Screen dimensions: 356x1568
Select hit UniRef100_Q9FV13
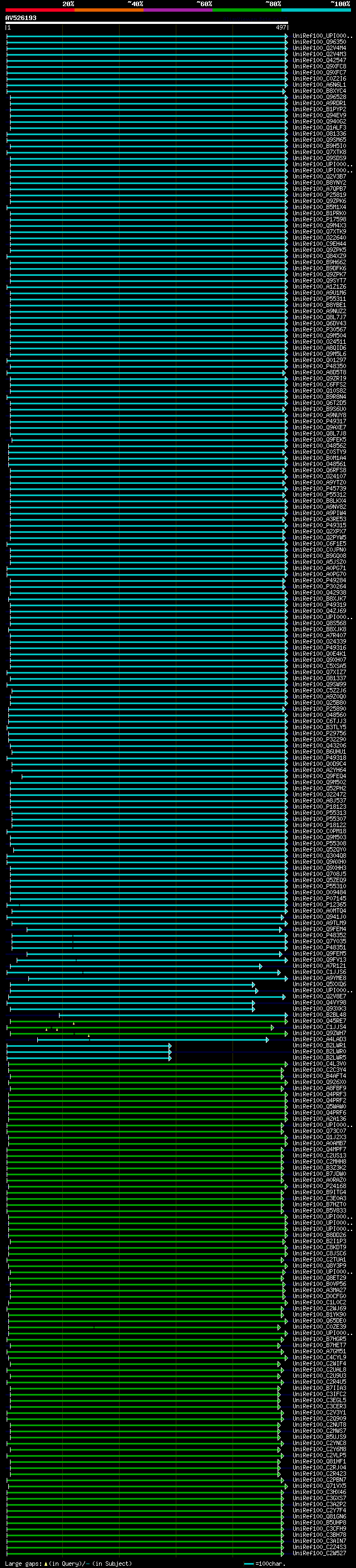tap(319, 960)
